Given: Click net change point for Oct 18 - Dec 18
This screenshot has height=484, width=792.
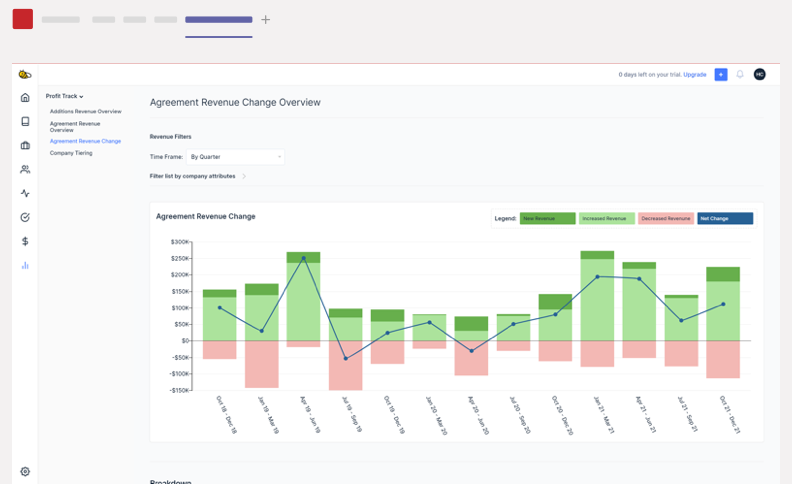Looking at the screenshot, I should tap(220, 308).
